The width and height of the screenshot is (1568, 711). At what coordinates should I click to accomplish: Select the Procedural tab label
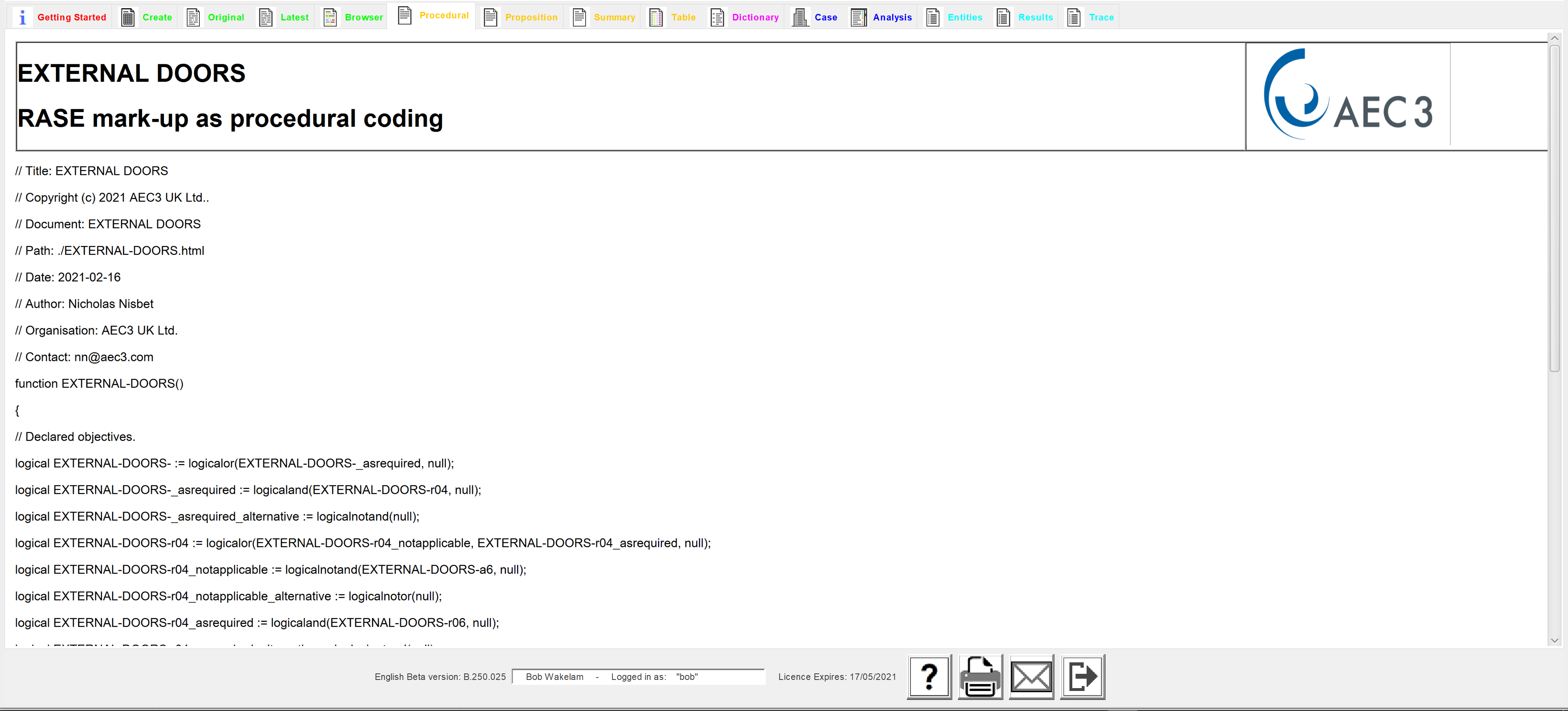tap(444, 15)
